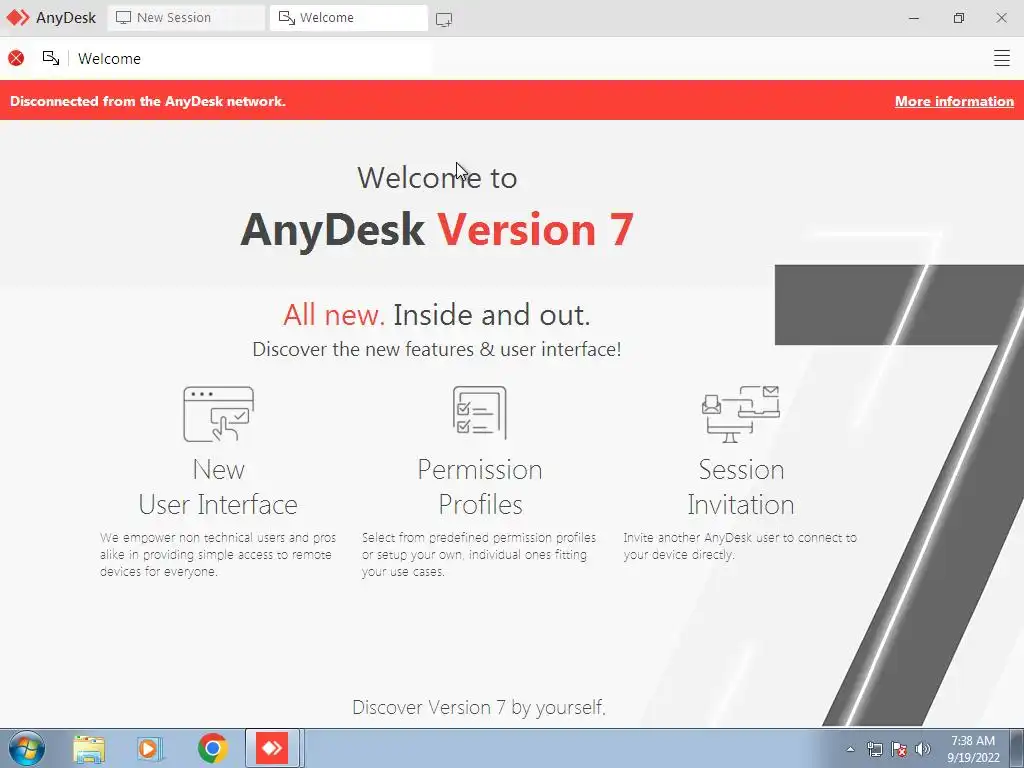The height and width of the screenshot is (768, 1024).
Task: Click the 'Select from predefined permission profiles' description
Action: (479, 554)
